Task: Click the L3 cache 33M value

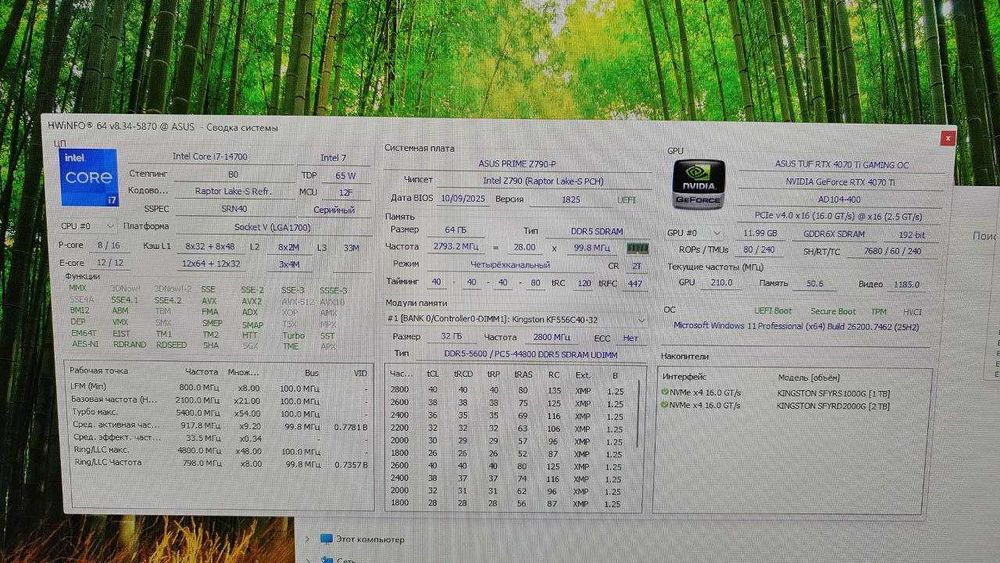Action: [x=351, y=248]
